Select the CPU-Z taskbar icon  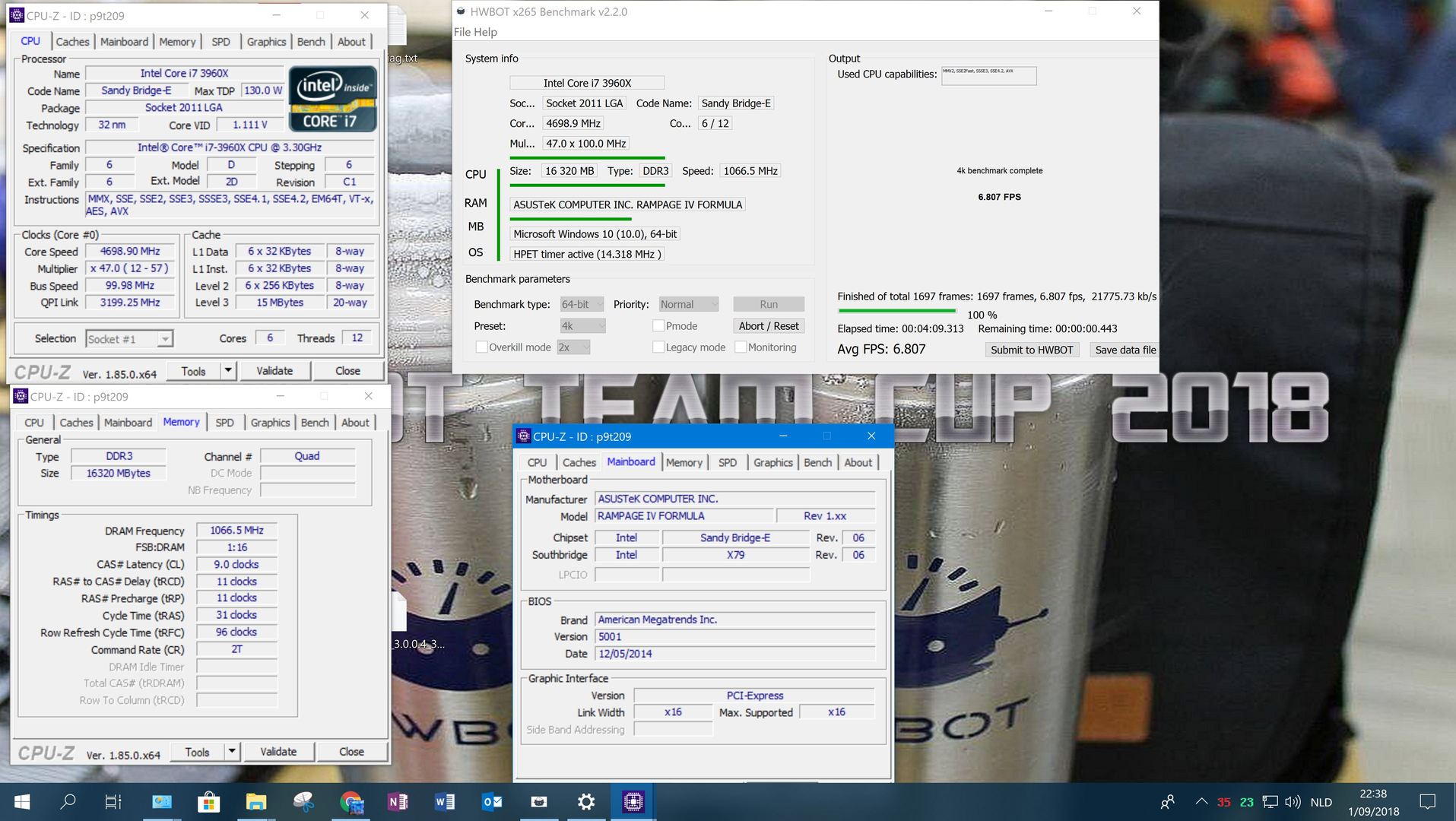[x=633, y=802]
